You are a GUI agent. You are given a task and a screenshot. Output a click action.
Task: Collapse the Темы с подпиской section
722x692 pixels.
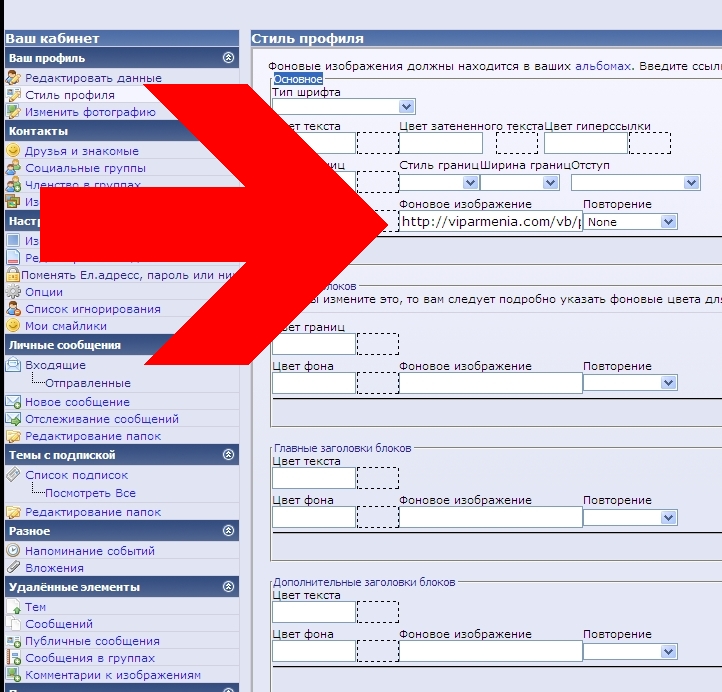tap(229, 455)
